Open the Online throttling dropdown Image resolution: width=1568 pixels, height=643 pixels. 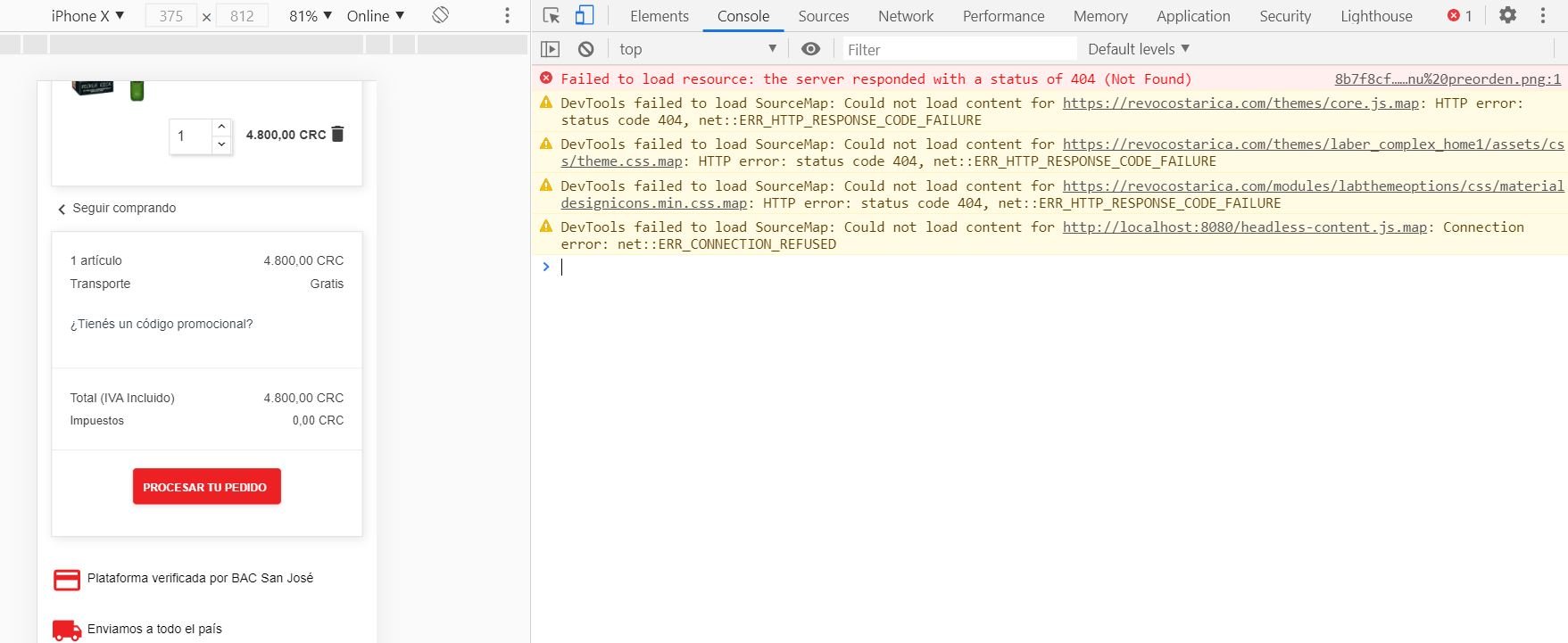[376, 16]
